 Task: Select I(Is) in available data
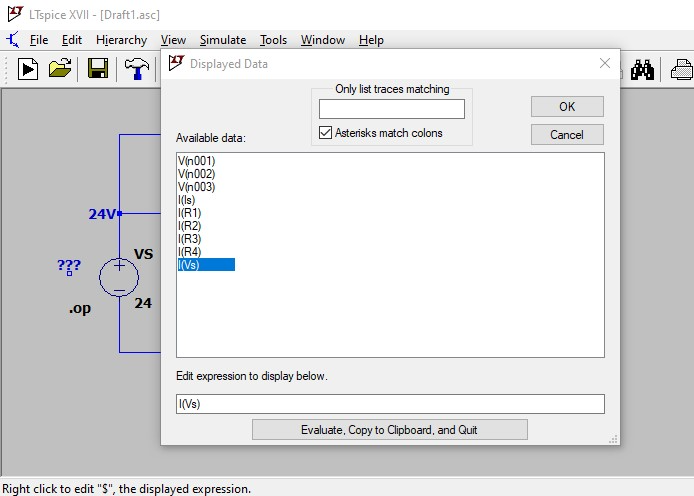coord(186,200)
